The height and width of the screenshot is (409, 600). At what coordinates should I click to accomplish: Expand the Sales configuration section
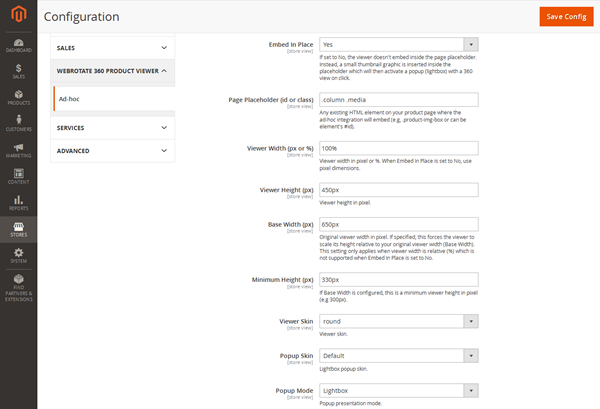[112, 46]
